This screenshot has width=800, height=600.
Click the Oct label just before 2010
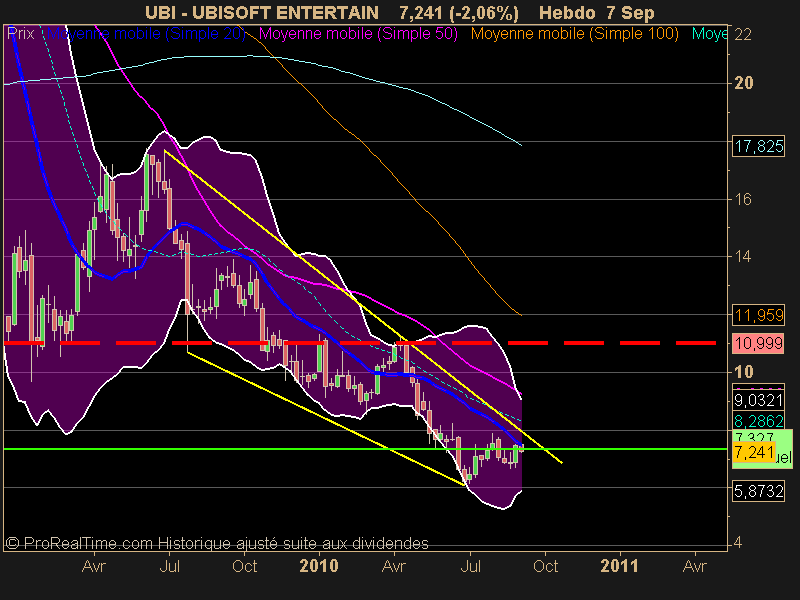tap(244, 566)
